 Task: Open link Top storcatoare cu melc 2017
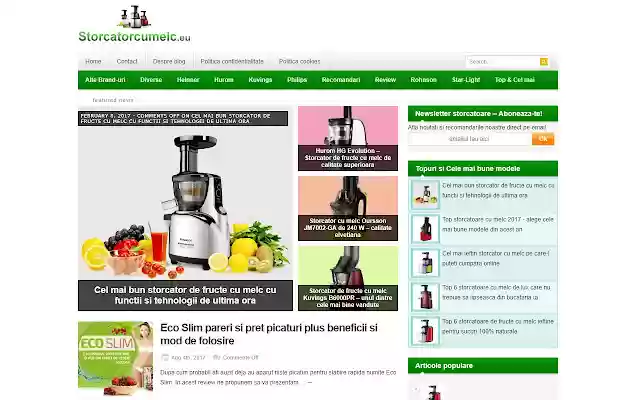coord(498,224)
